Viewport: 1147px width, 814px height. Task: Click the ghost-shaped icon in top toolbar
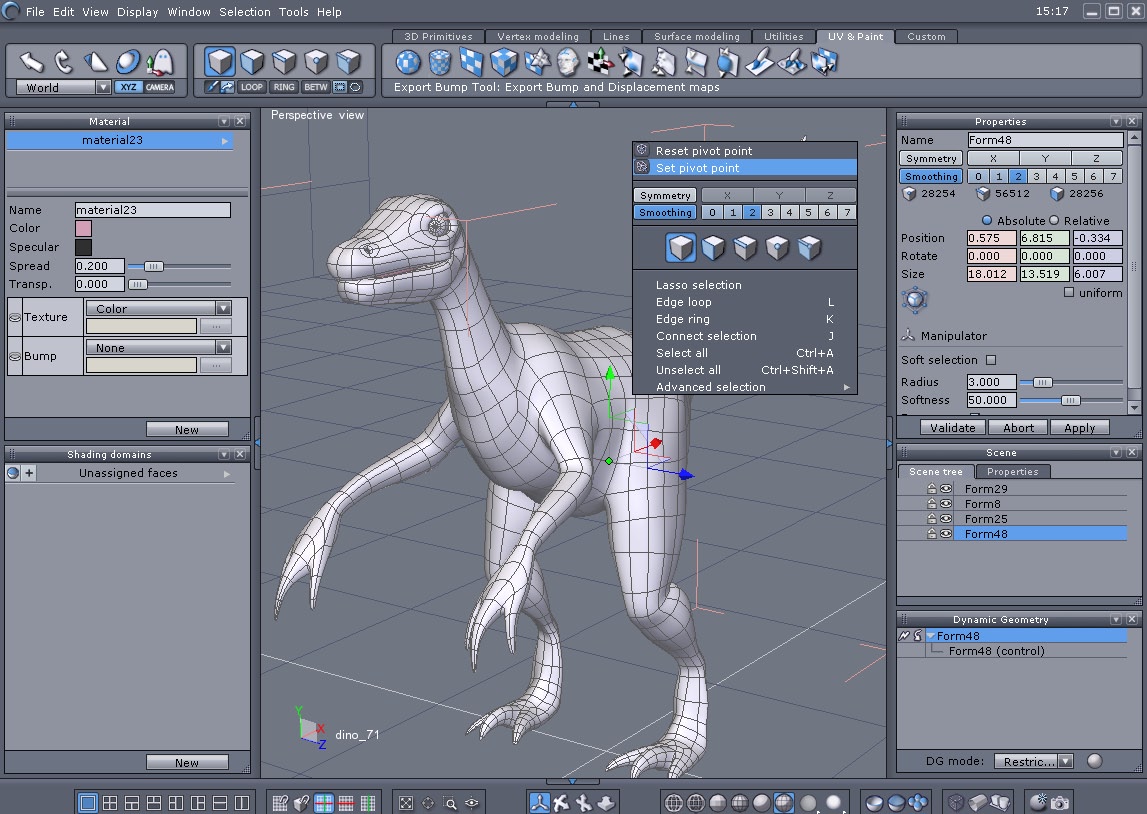(x=159, y=62)
